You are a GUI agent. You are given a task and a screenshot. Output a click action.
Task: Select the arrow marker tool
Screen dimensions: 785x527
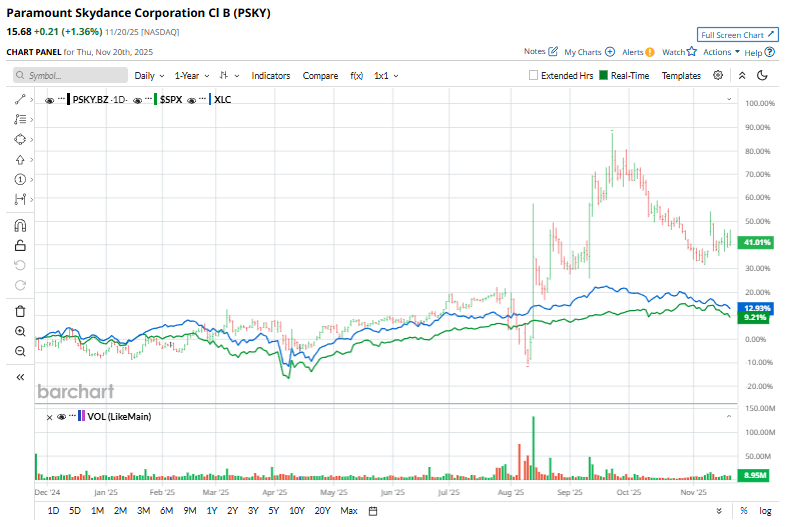tap(20, 160)
